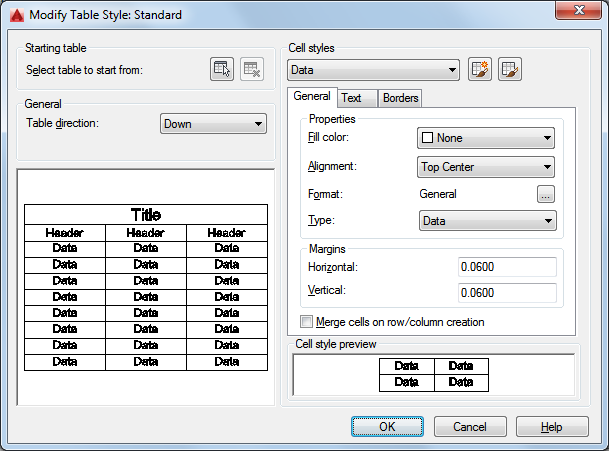Open the Alignment Top Center dropdown
This screenshot has height=451, width=609.
coord(486,167)
